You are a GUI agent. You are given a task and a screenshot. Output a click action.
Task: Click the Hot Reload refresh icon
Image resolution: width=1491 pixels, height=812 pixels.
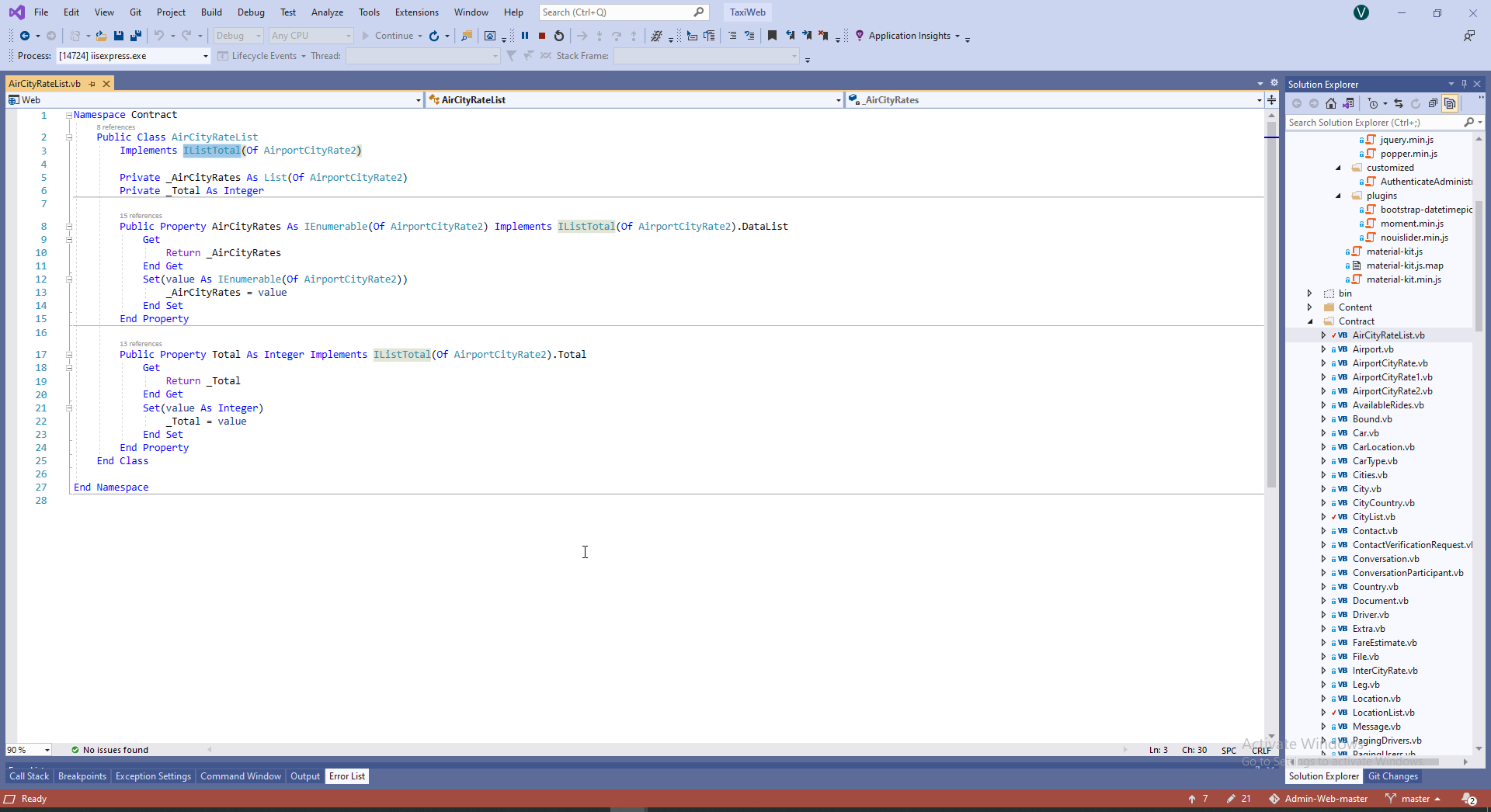click(x=434, y=36)
